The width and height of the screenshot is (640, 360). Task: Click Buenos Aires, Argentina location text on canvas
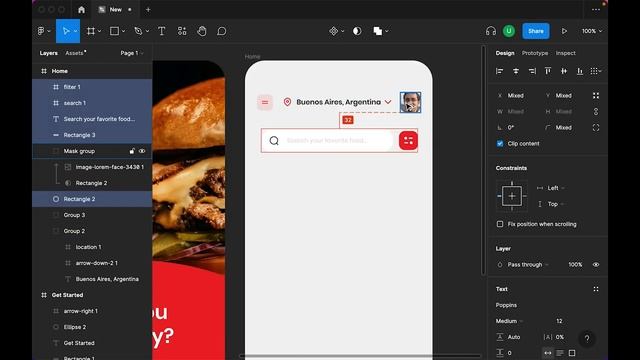[x=338, y=102]
